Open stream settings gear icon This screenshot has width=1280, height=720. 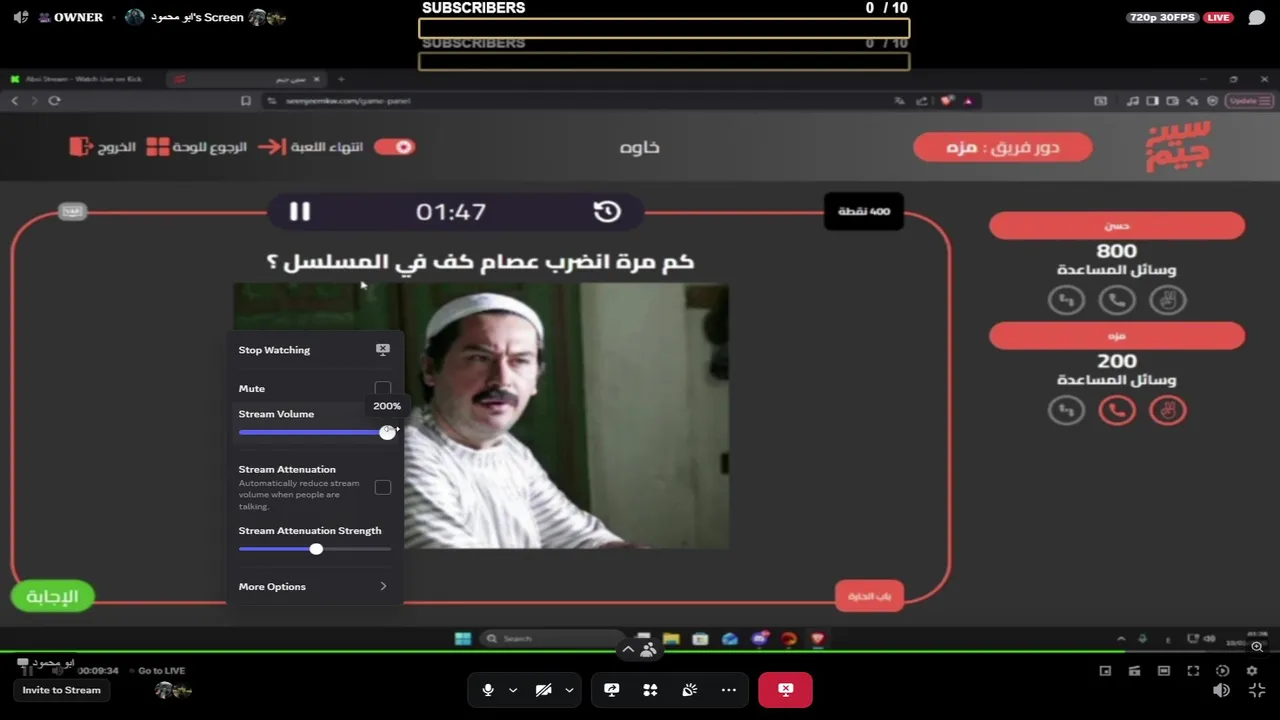pyautogui.click(x=1252, y=671)
